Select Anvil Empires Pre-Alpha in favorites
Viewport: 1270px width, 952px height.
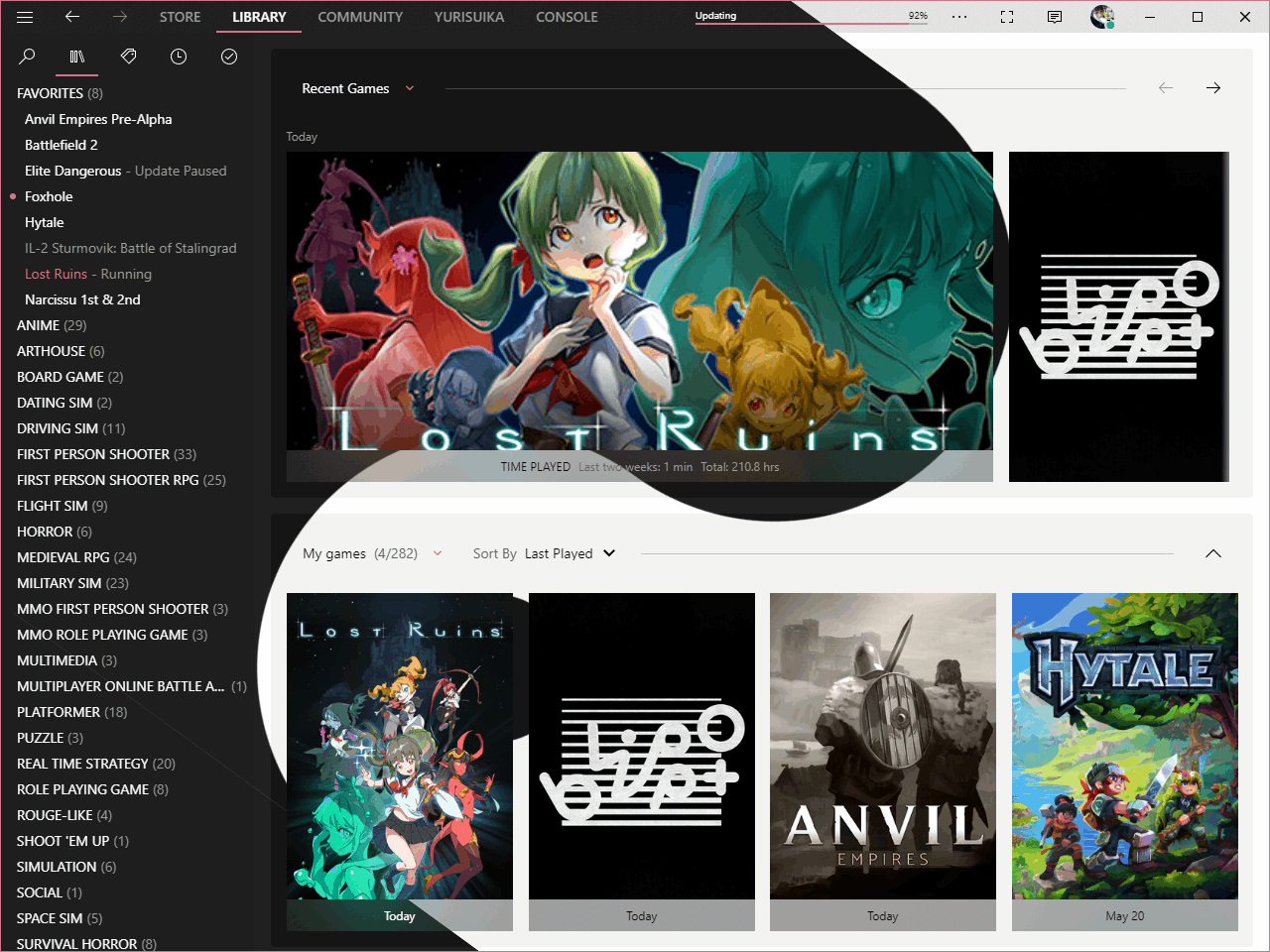(98, 119)
